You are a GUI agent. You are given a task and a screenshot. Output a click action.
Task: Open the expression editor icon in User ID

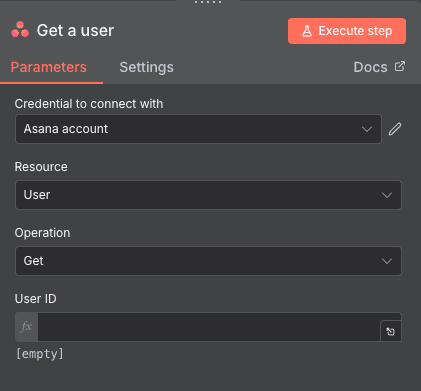click(x=391, y=331)
